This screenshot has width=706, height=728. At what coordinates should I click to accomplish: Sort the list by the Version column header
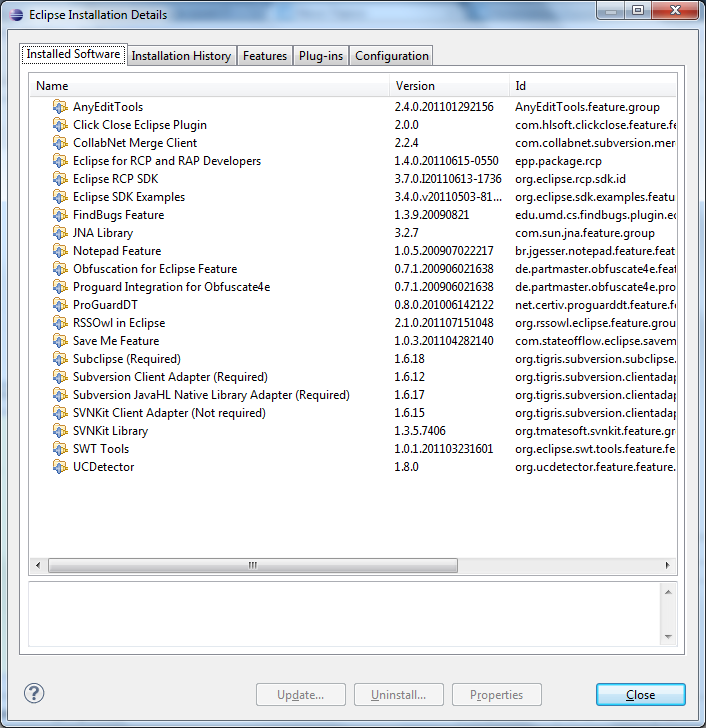pos(449,86)
